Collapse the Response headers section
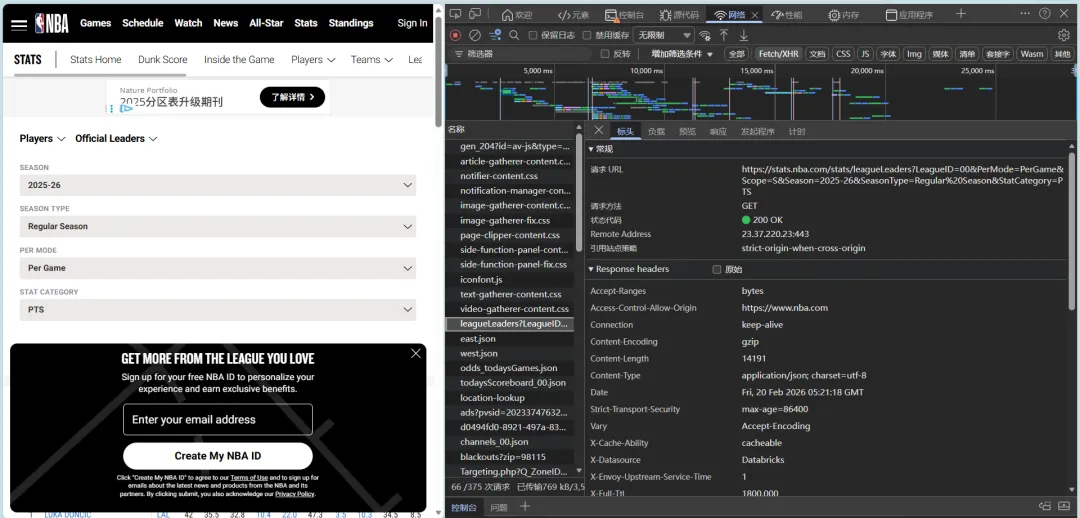Viewport: 1080px width, 518px height. pos(628,269)
